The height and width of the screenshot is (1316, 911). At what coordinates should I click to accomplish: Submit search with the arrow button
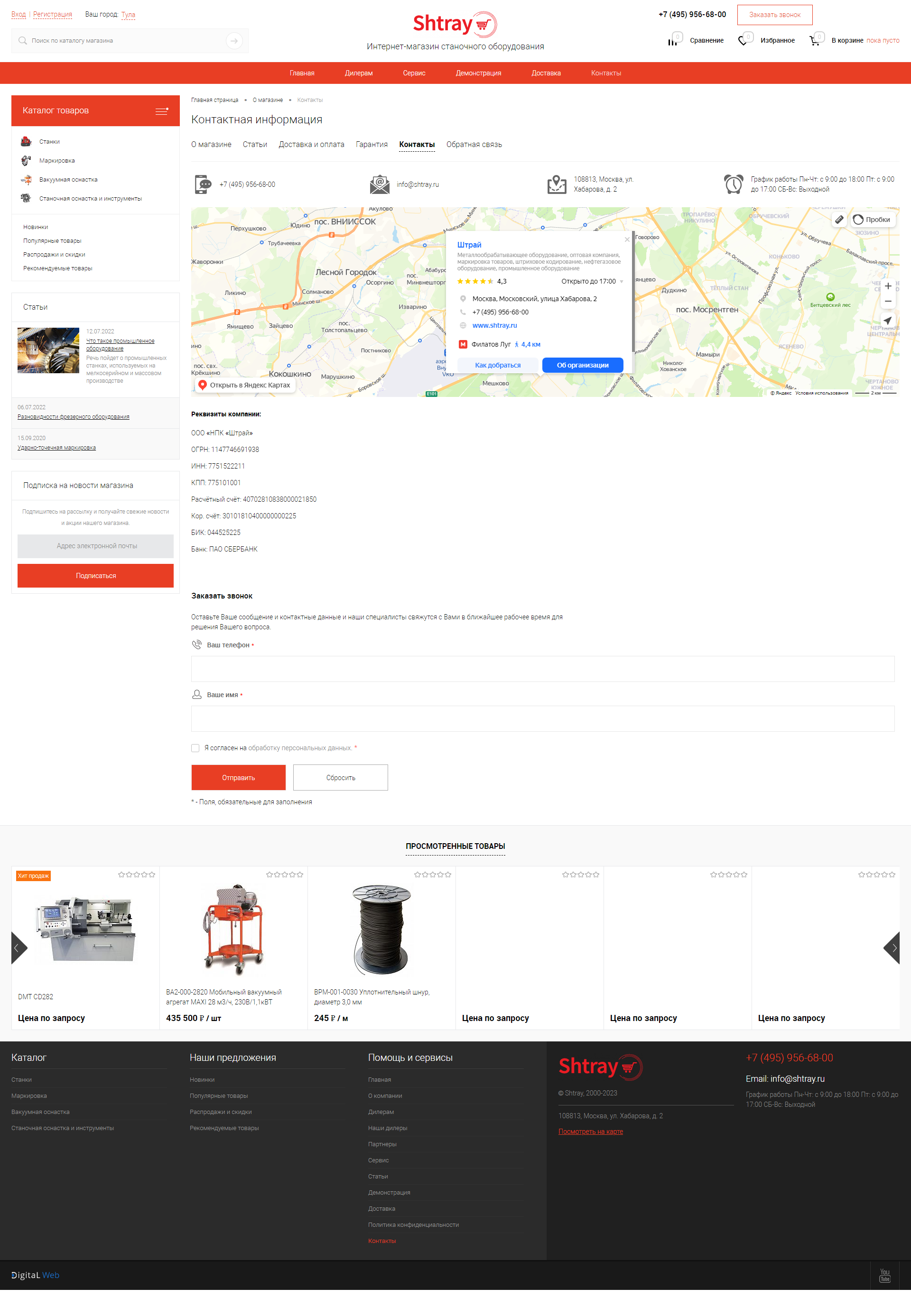tap(234, 40)
